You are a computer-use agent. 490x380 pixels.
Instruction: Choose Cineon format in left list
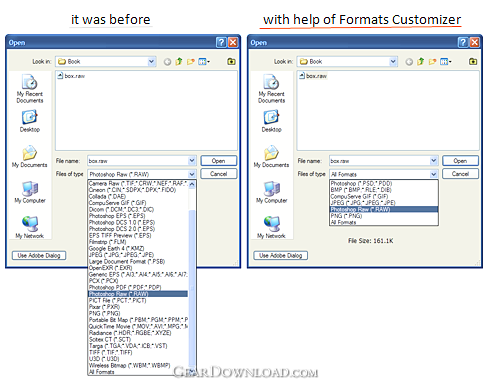(x=138, y=190)
